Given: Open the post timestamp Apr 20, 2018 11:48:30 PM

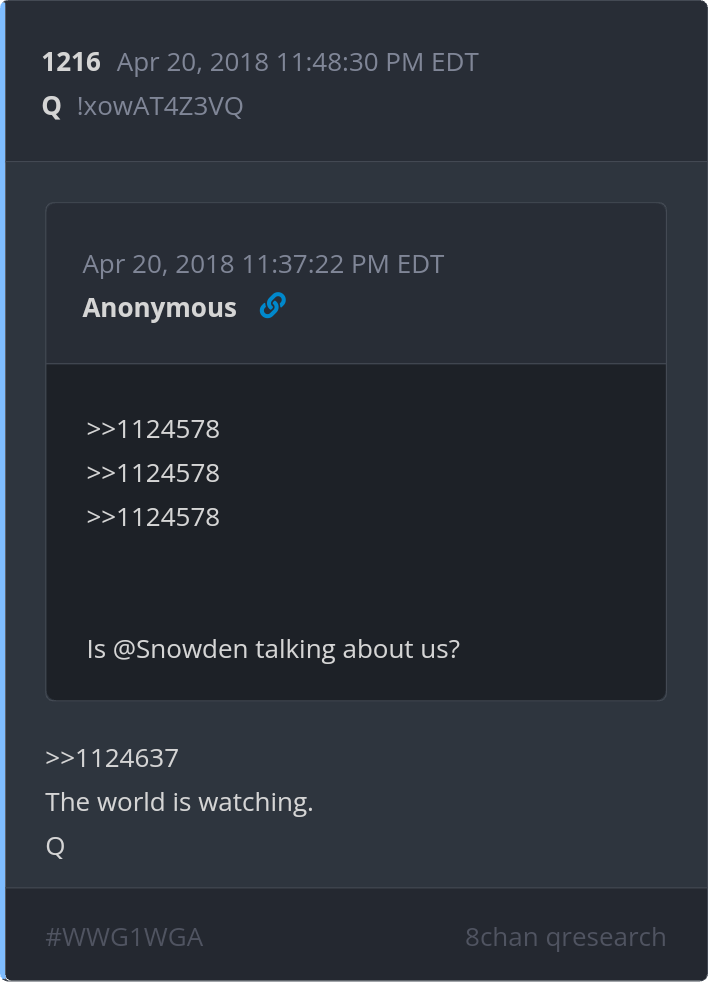Looking at the screenshot, I should [x=298, y=63].
